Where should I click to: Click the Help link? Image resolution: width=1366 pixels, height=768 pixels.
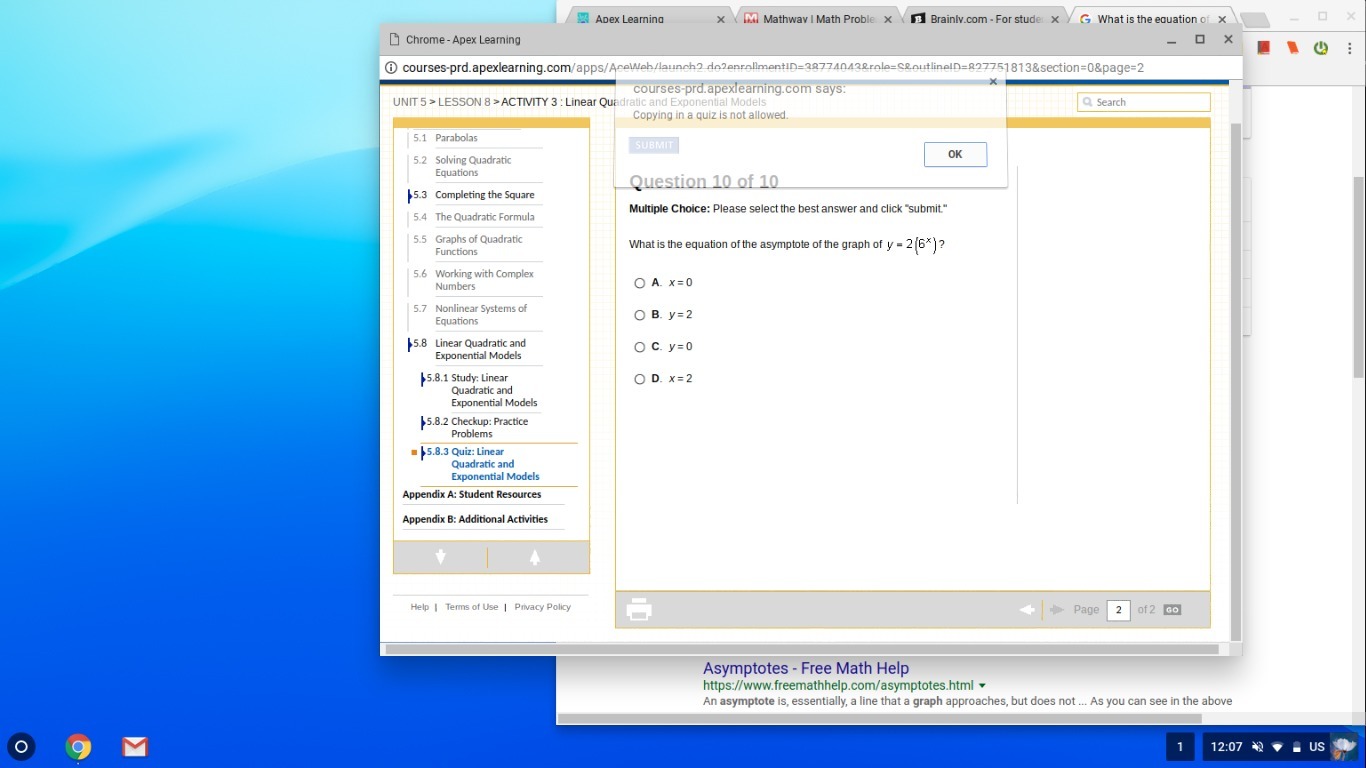(x=419, y=607)
